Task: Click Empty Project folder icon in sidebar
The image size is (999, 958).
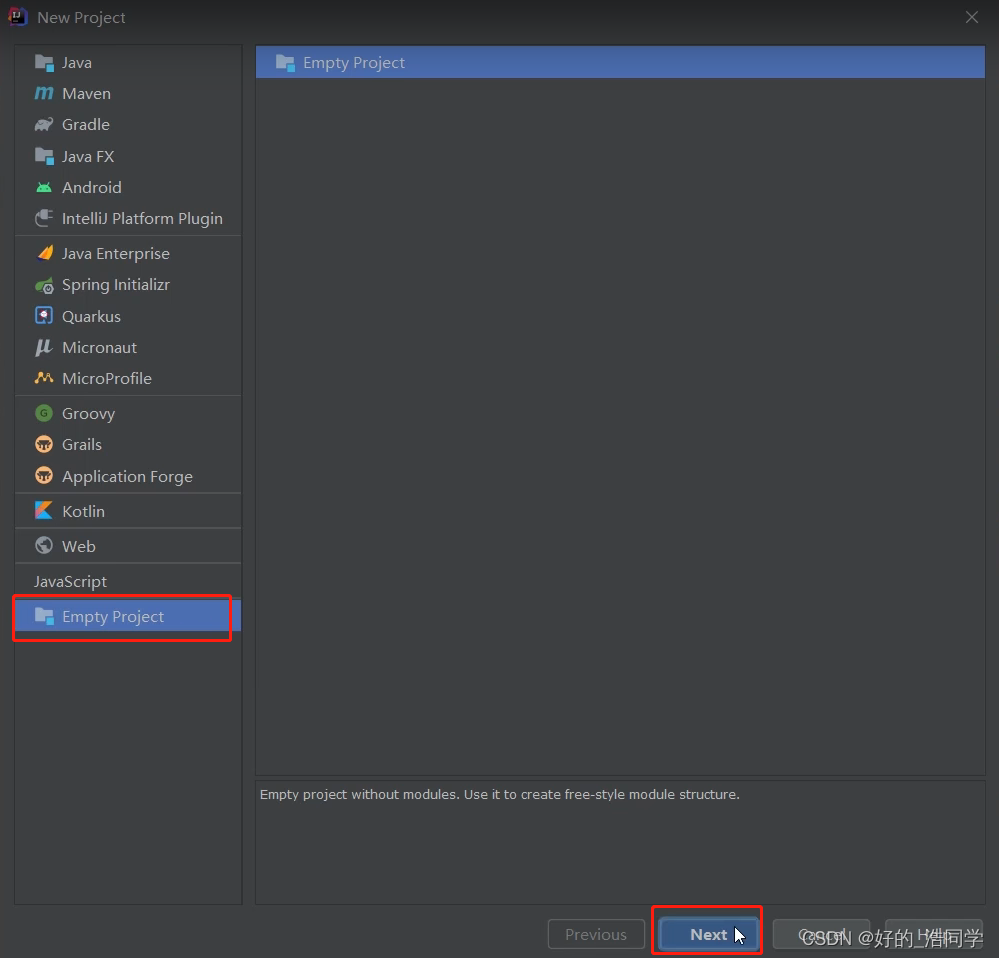Action: point(44,616)
